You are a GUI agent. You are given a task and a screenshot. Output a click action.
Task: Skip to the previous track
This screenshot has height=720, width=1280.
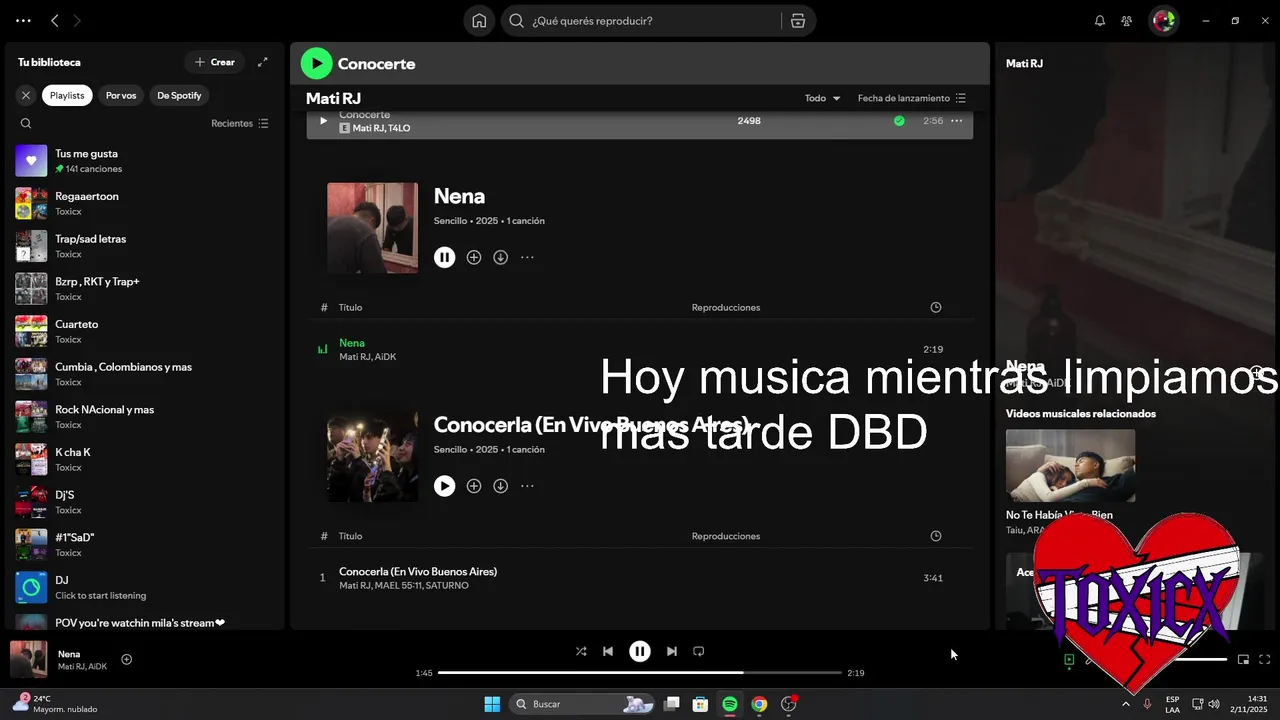[x=608, y=651]
